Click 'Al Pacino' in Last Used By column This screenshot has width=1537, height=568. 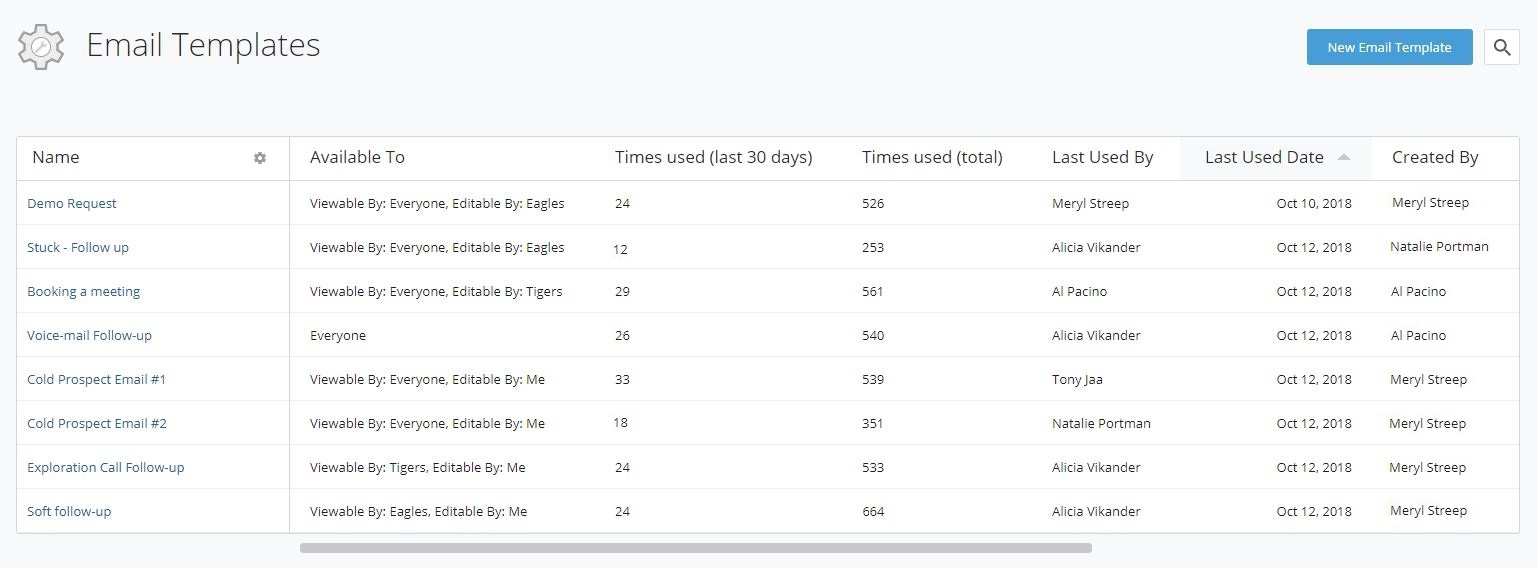coord(1079,291)
